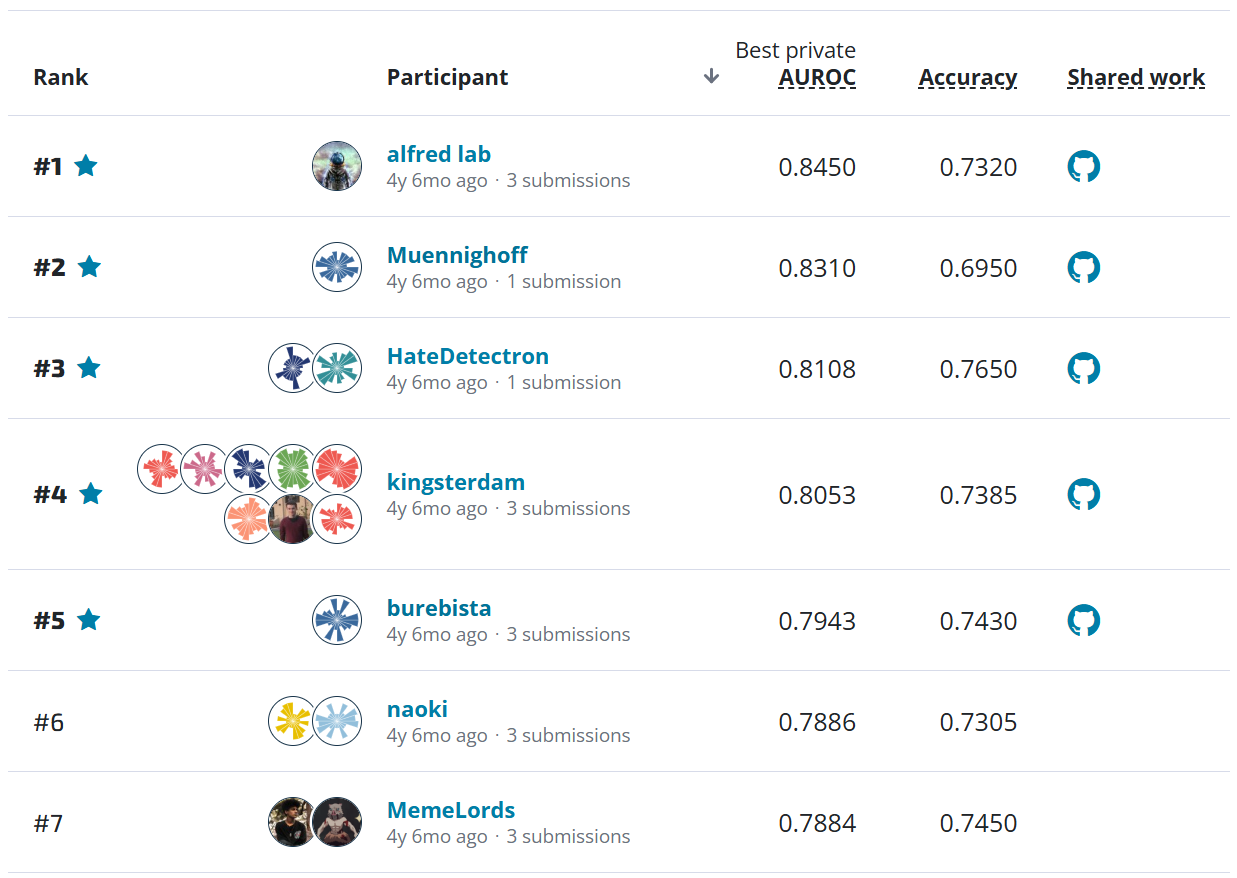The width and height of the screenshot is (1237, 878).
Task: Click the star icon next to rank #1
Action: pyautogui.click(x=86, y=166)
